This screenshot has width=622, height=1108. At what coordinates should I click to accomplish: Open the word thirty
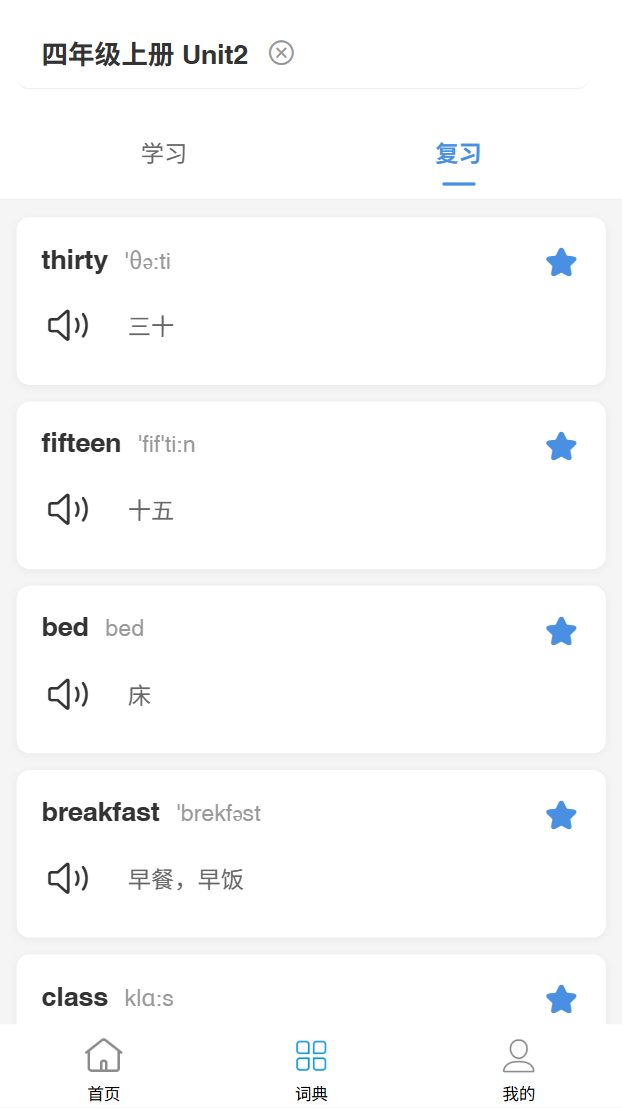click(75, 260)
